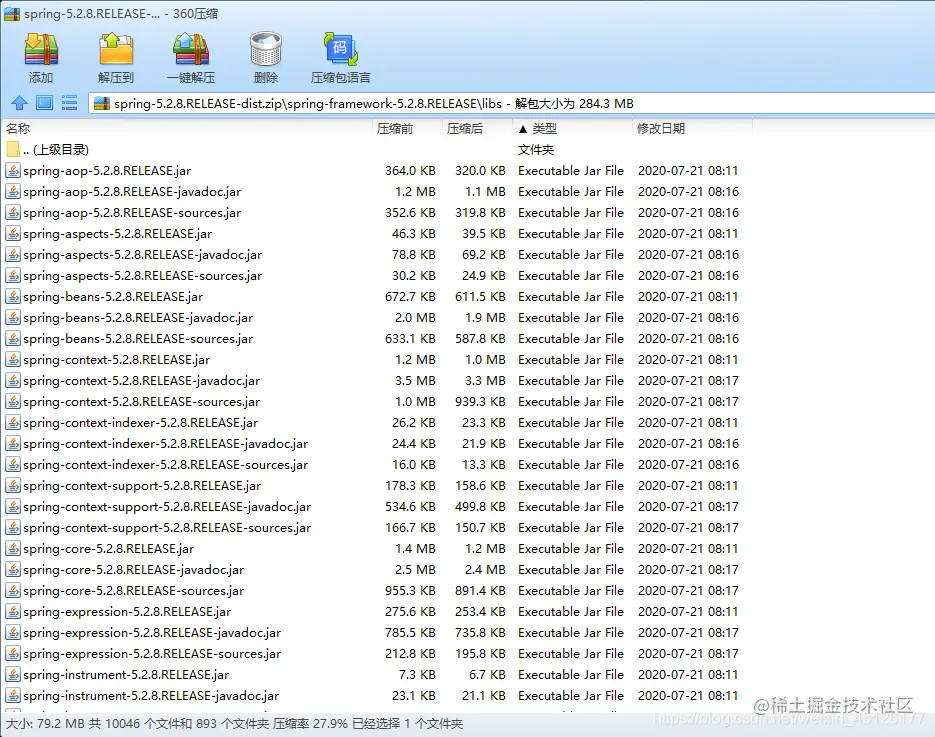Select spring-aop-5.2.8.RELEASE-sources.jar icon

tap(13, 212)
